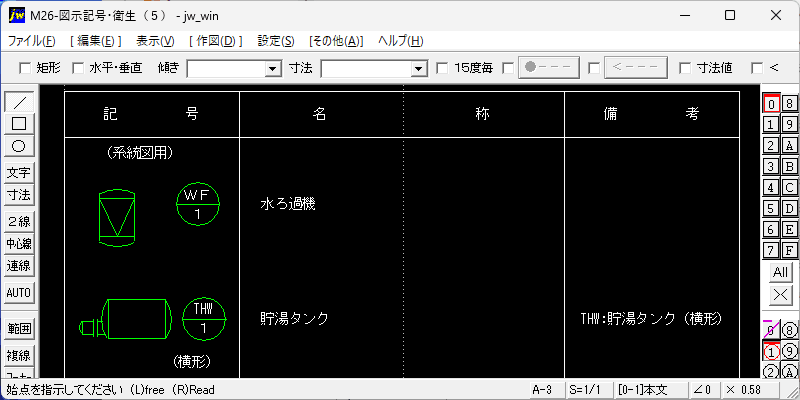Click the S=1/1 scale status button
The image size is (800, 400).
[x=589, y=390]
